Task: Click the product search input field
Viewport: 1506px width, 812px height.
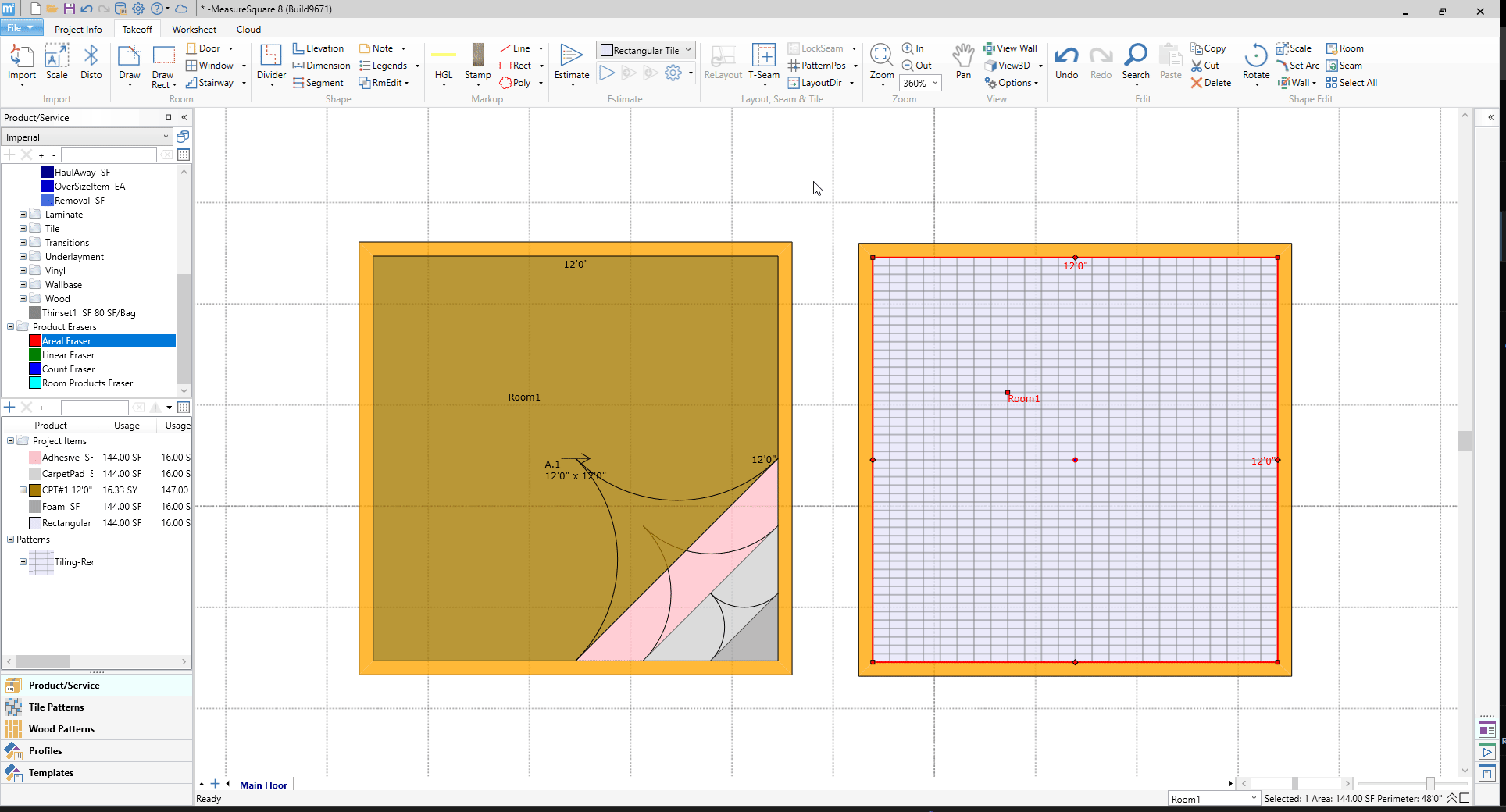Action: tap(109, 155)
